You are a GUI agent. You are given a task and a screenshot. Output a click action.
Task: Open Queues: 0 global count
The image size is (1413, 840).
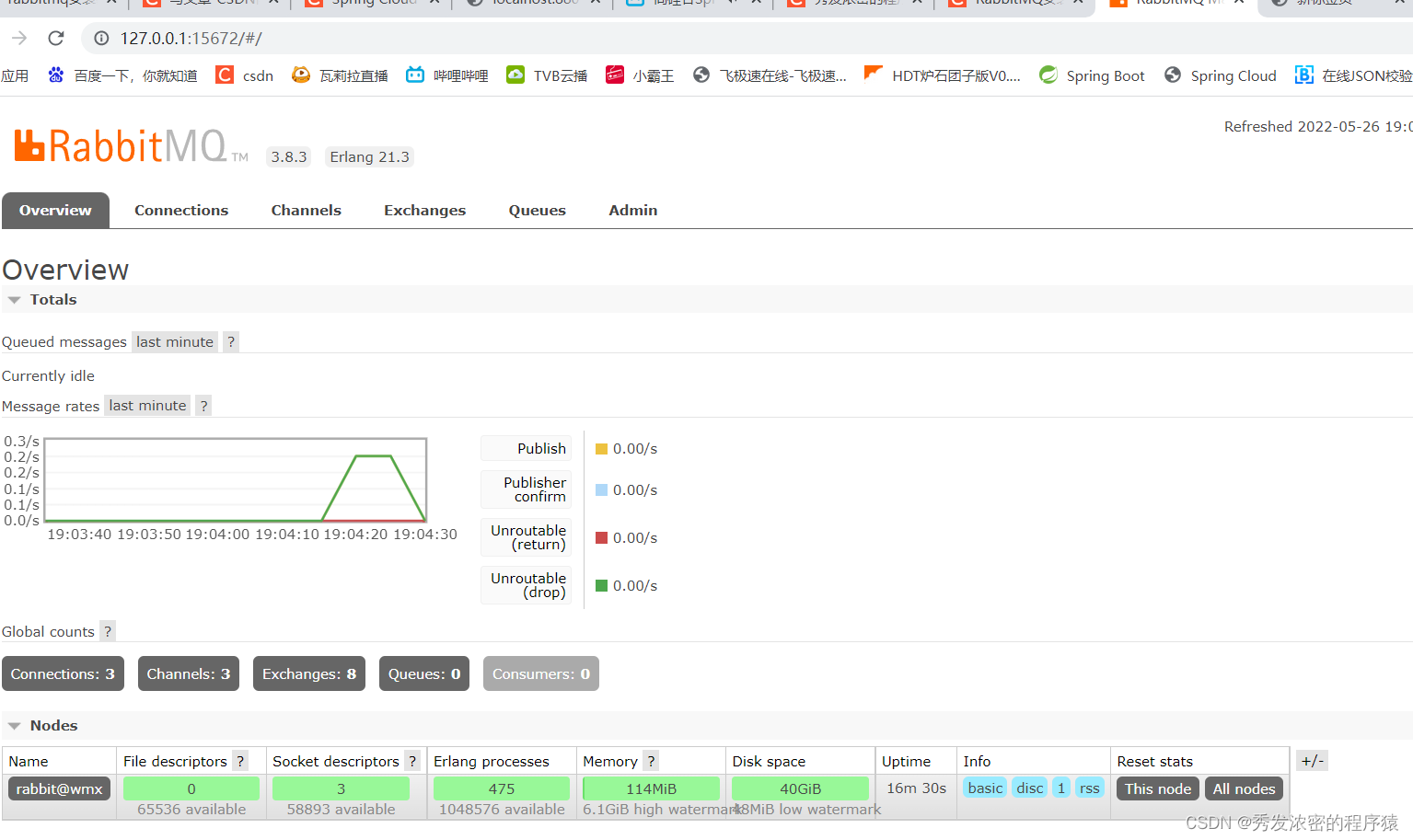coord(424,673)
